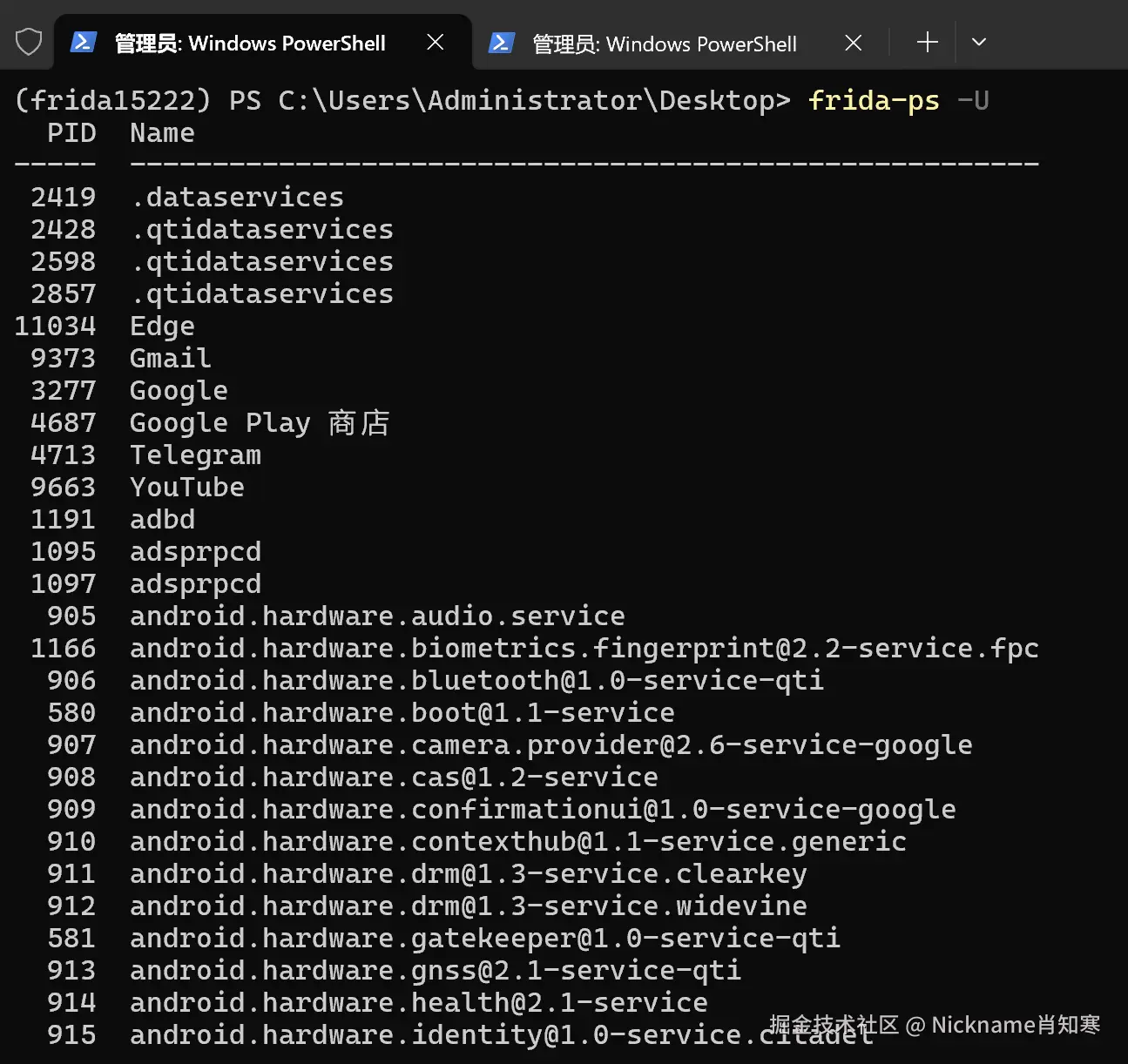Click the PID 908
This screenshot has width=1128, height=1064.
[x=71, y=778]
